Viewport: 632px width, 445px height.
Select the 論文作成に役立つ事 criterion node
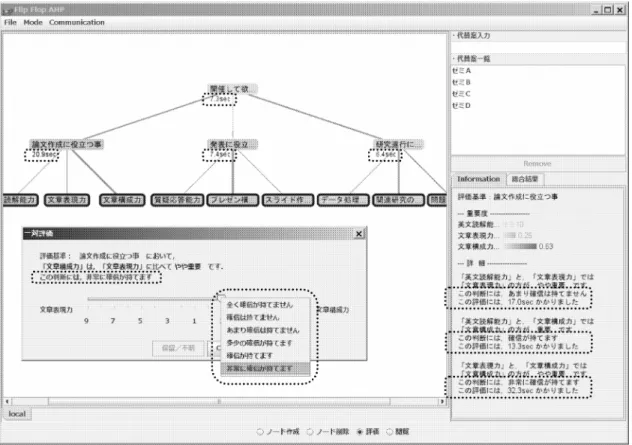[x=67, y=144]
